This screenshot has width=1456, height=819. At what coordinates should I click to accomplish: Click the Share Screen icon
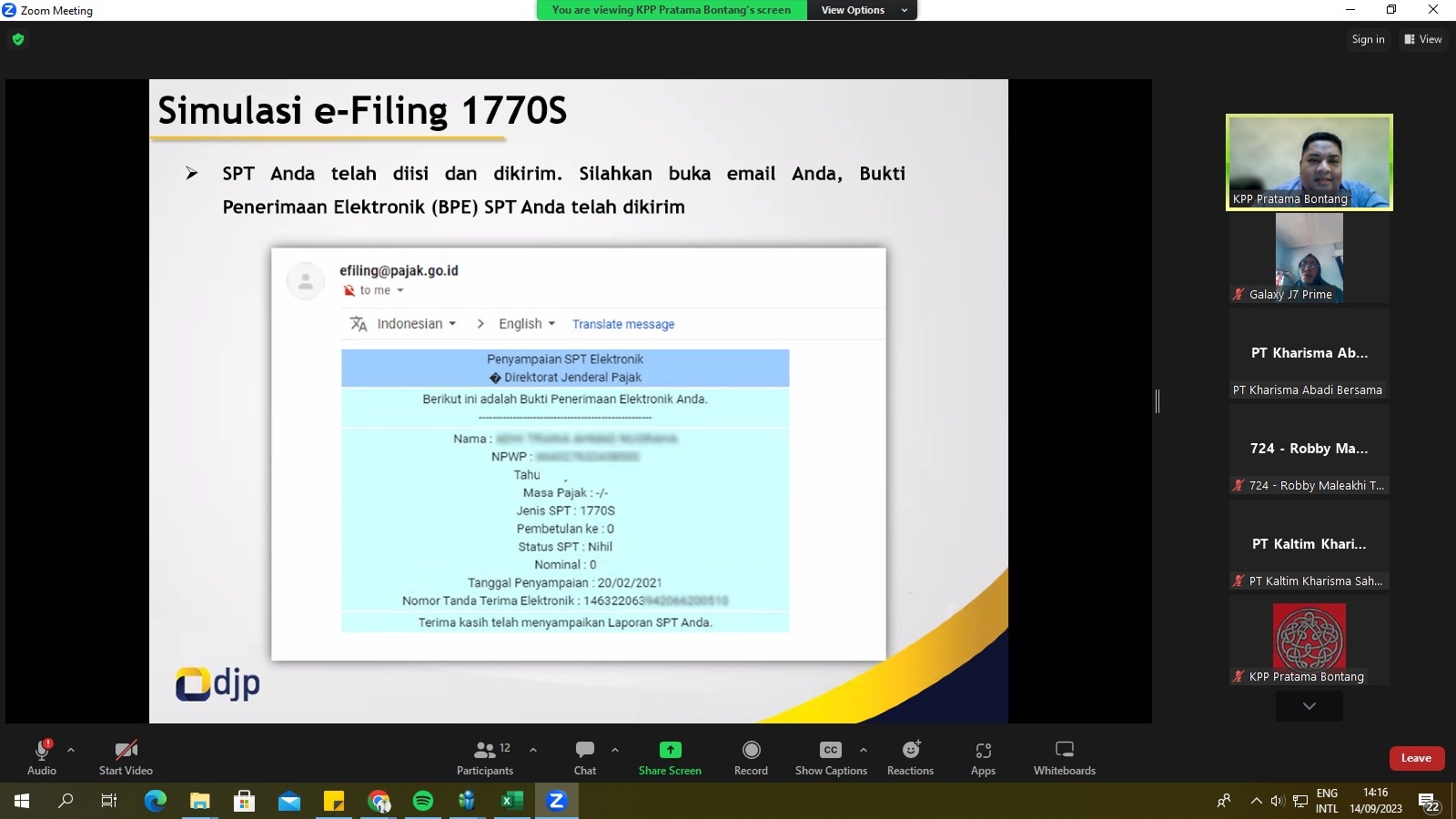pyautogui.click(x=670, y=750)
